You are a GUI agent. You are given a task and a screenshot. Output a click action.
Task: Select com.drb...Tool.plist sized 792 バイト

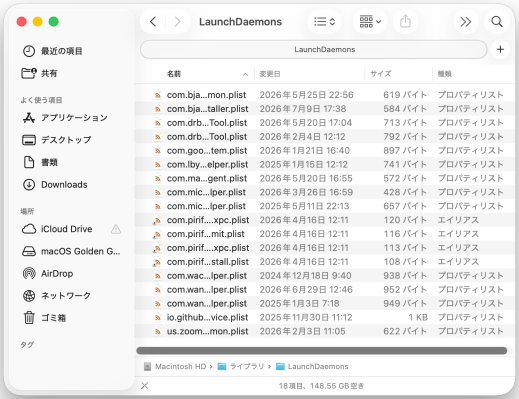click(x=325, y=137)
